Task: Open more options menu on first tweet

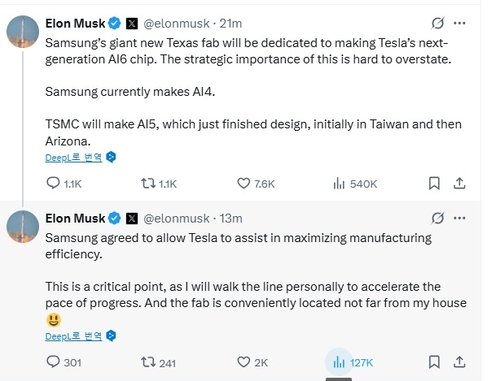Action: pos(459,23)
